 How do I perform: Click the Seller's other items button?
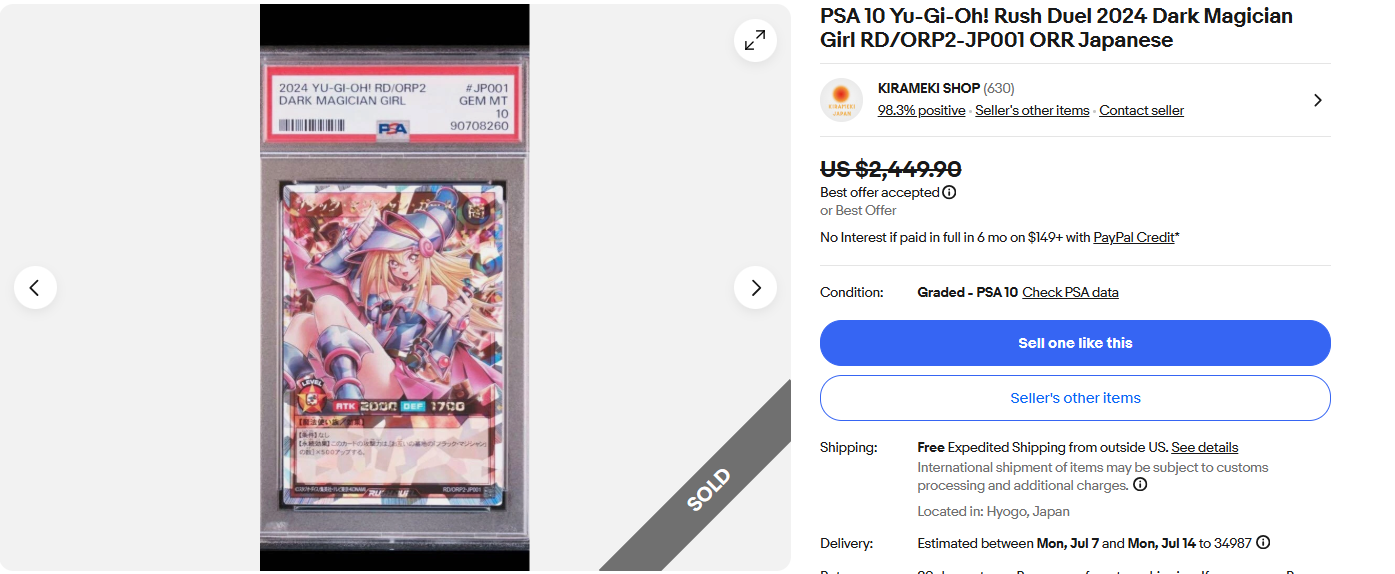point(1075,398)
